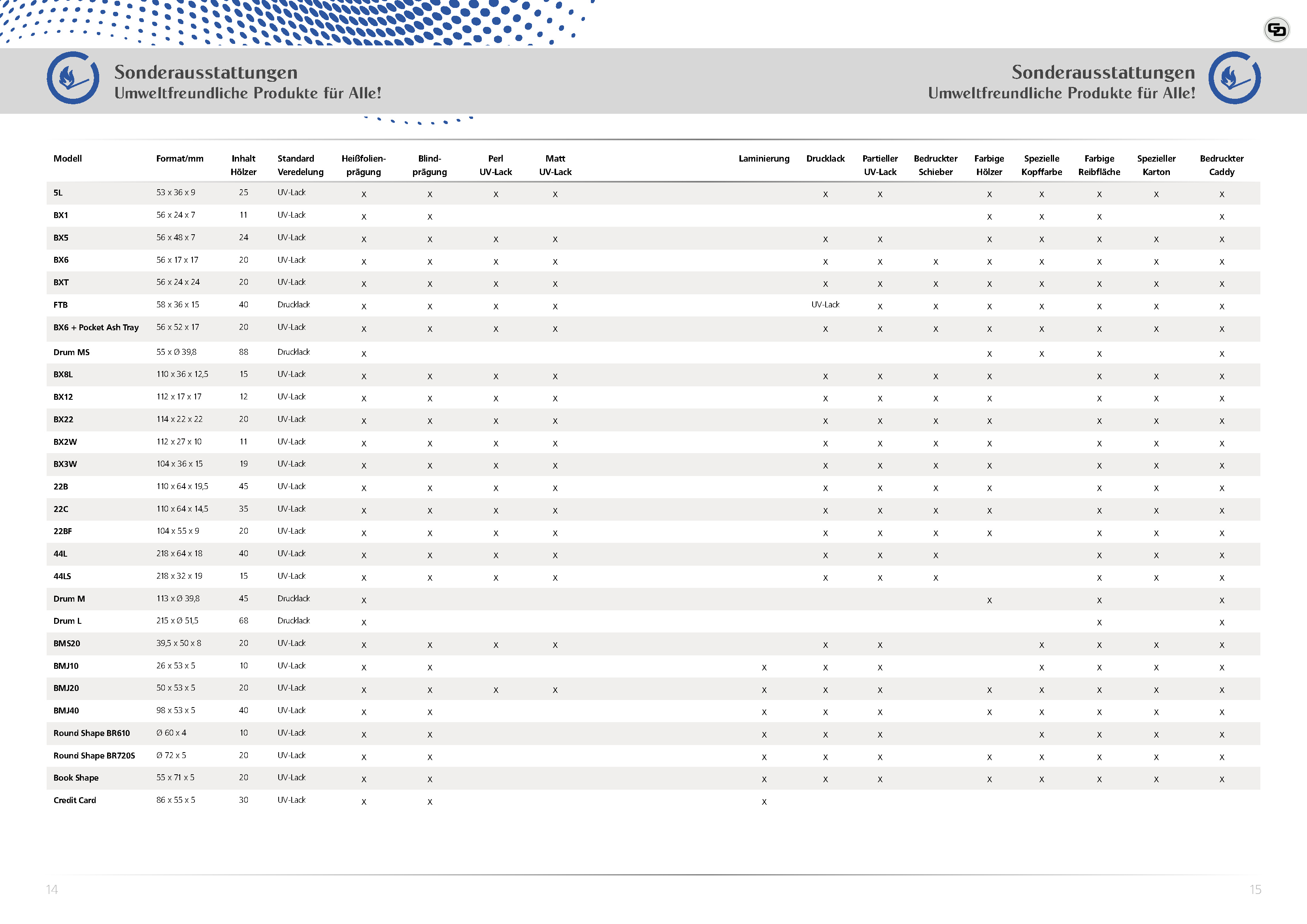The image size is (1307, 924).
Task: Select the Credit Card model name
Action: point(75,800)
